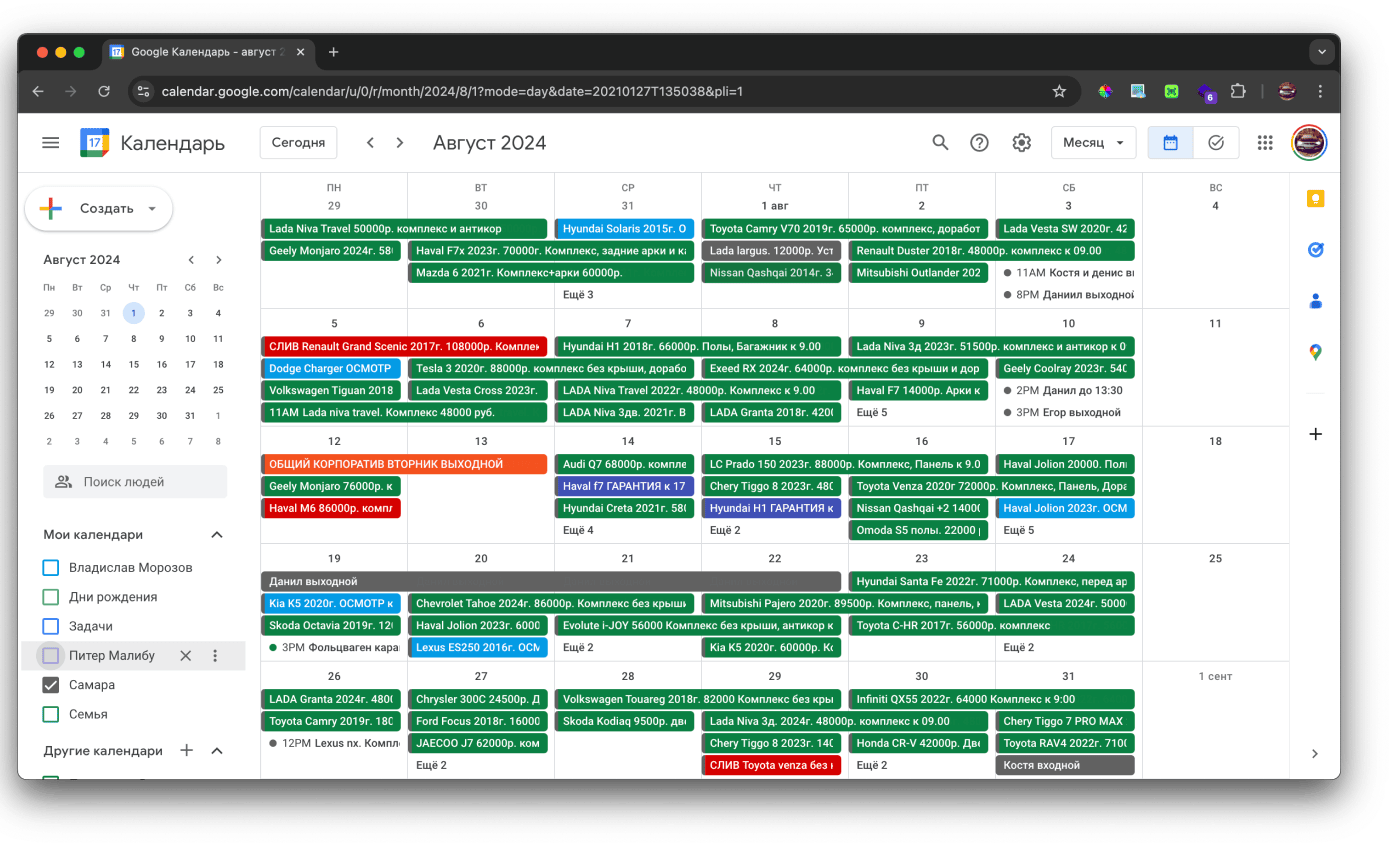Go to previous month in main toolbar
The height and width of the screenshot is (846, 1392).
click(370, 143)
